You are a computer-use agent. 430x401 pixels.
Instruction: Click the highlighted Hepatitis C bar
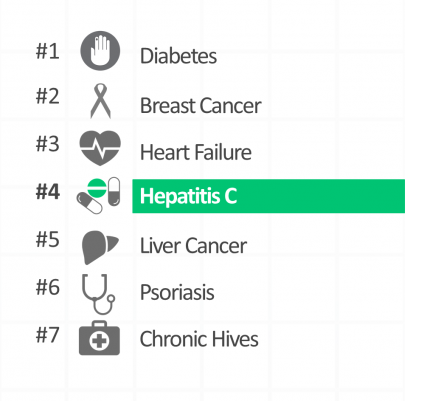pyautogui.click(x=269, y=196)
